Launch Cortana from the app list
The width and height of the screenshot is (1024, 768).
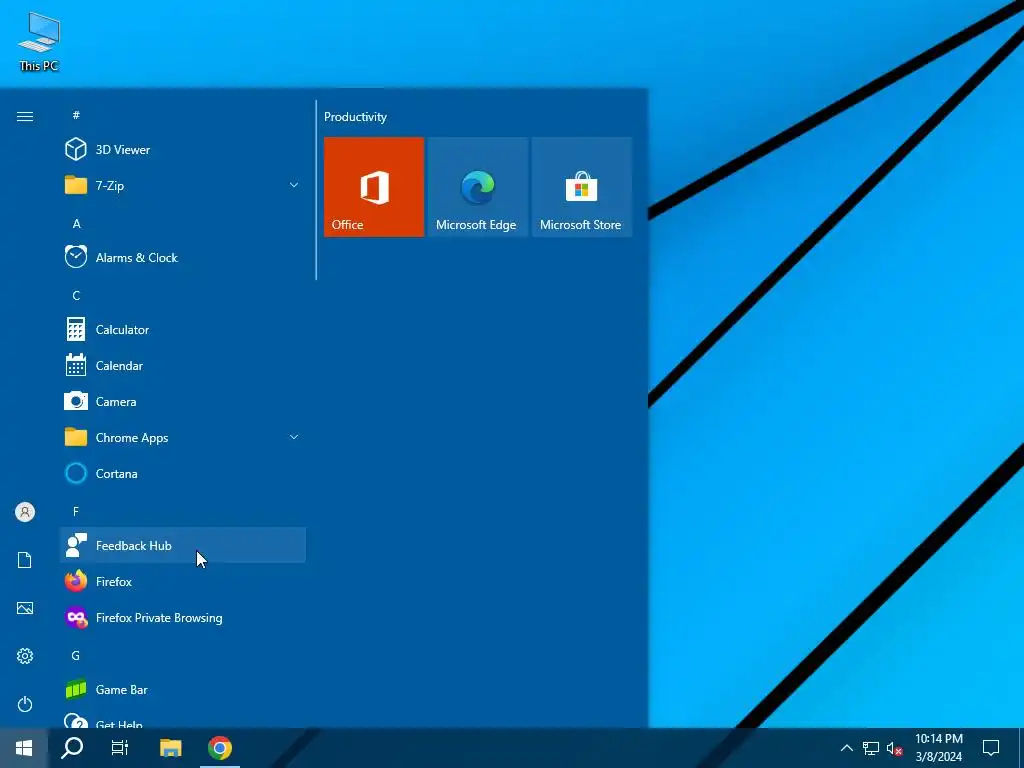coord(183,473)
